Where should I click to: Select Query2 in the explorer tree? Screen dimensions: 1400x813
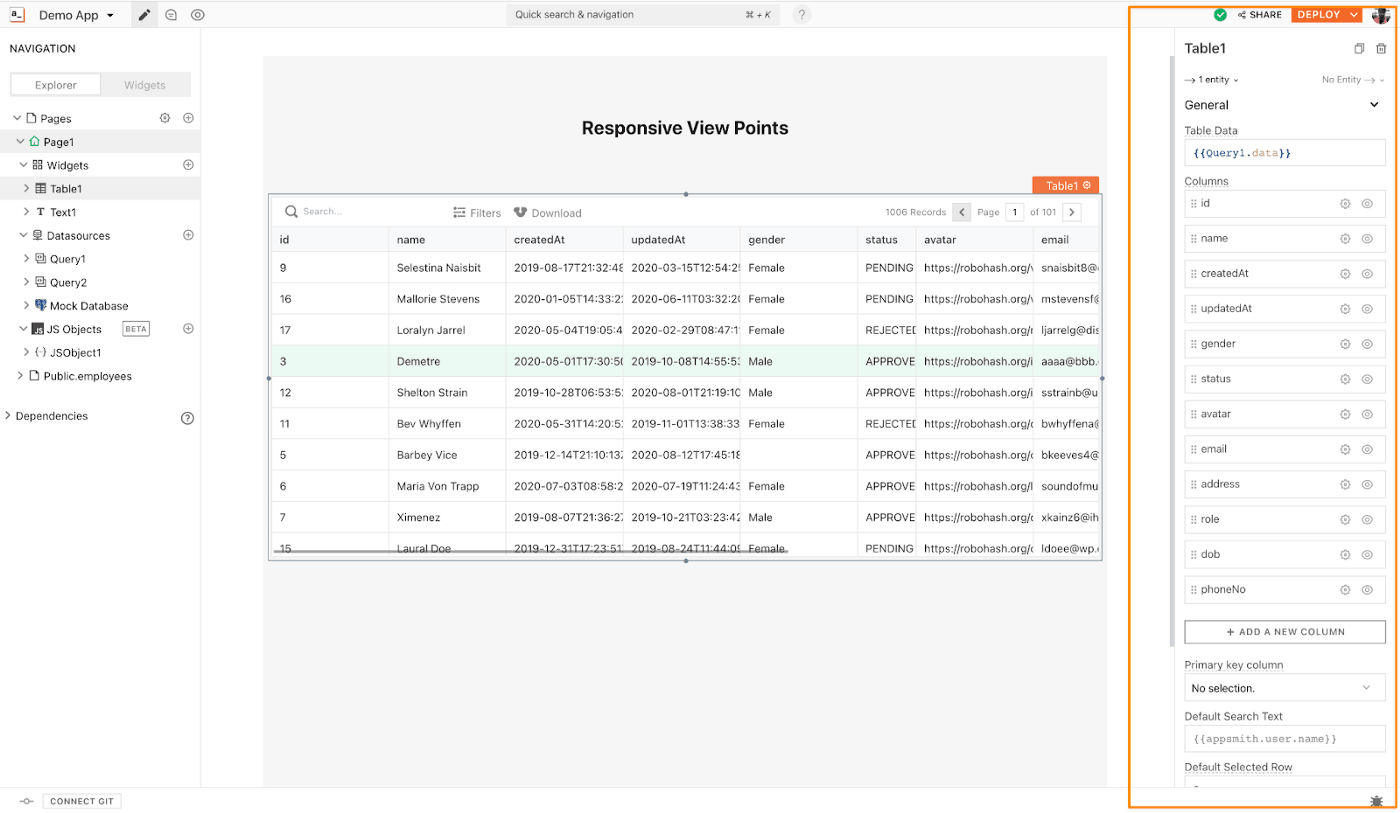click(68, 283)
